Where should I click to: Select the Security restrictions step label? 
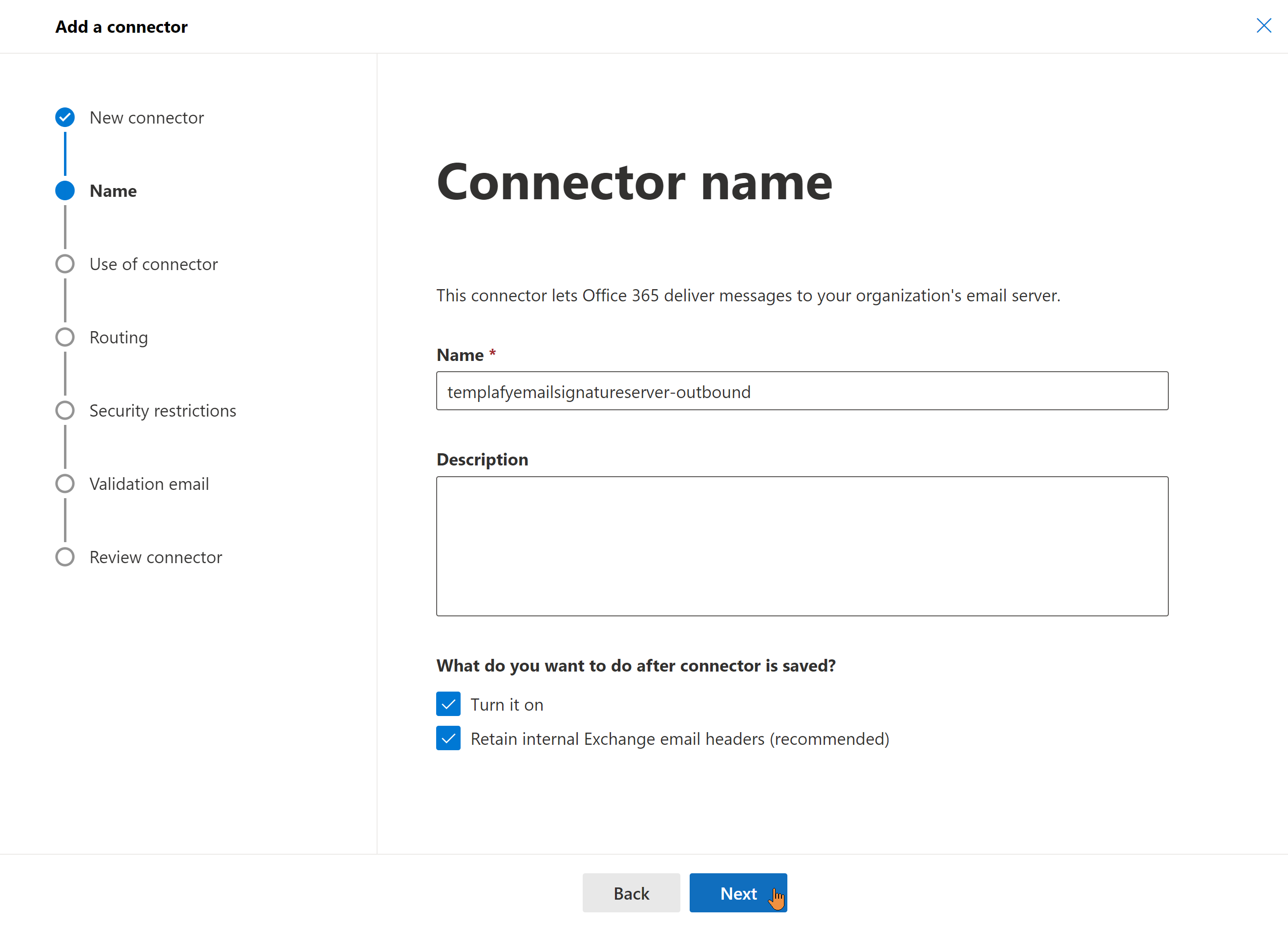click(163, 410)
